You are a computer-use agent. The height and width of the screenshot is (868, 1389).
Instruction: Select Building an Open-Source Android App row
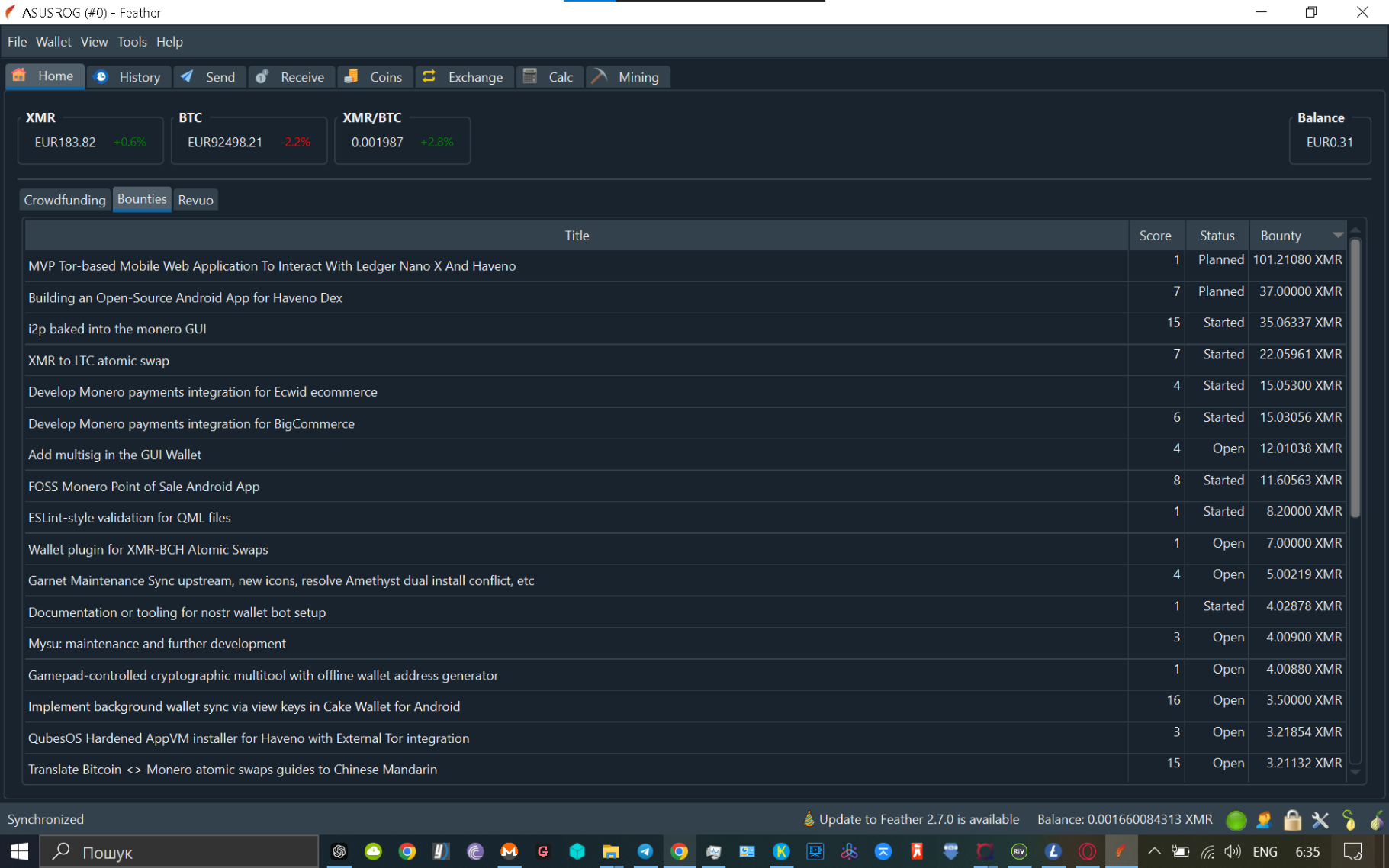click(685, 297)
